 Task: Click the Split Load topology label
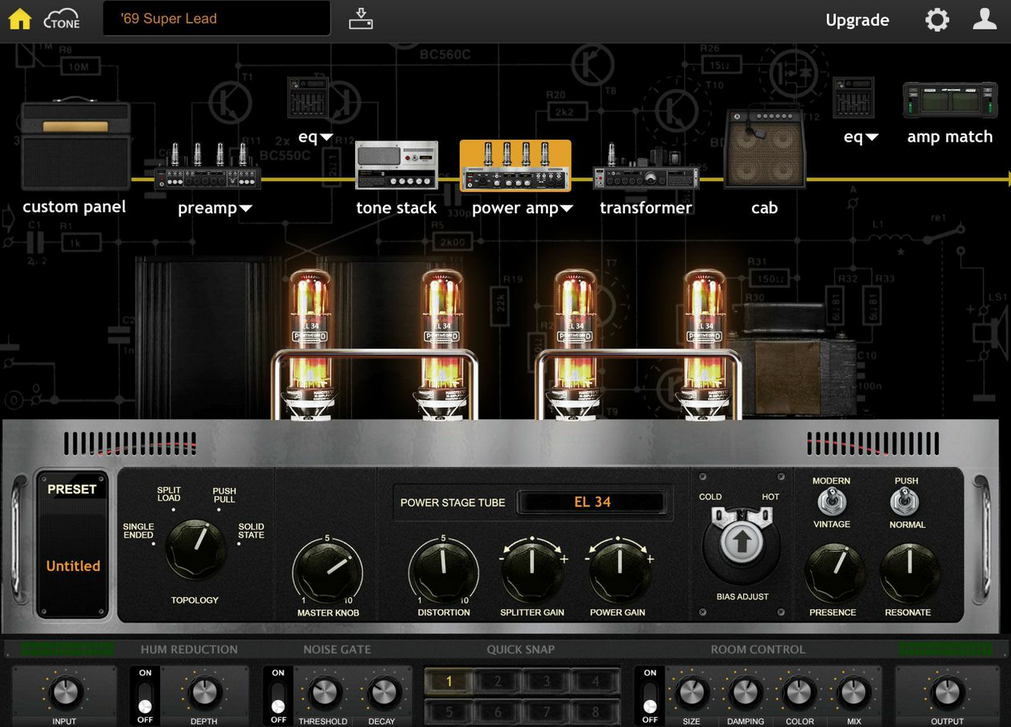point(168,494)
